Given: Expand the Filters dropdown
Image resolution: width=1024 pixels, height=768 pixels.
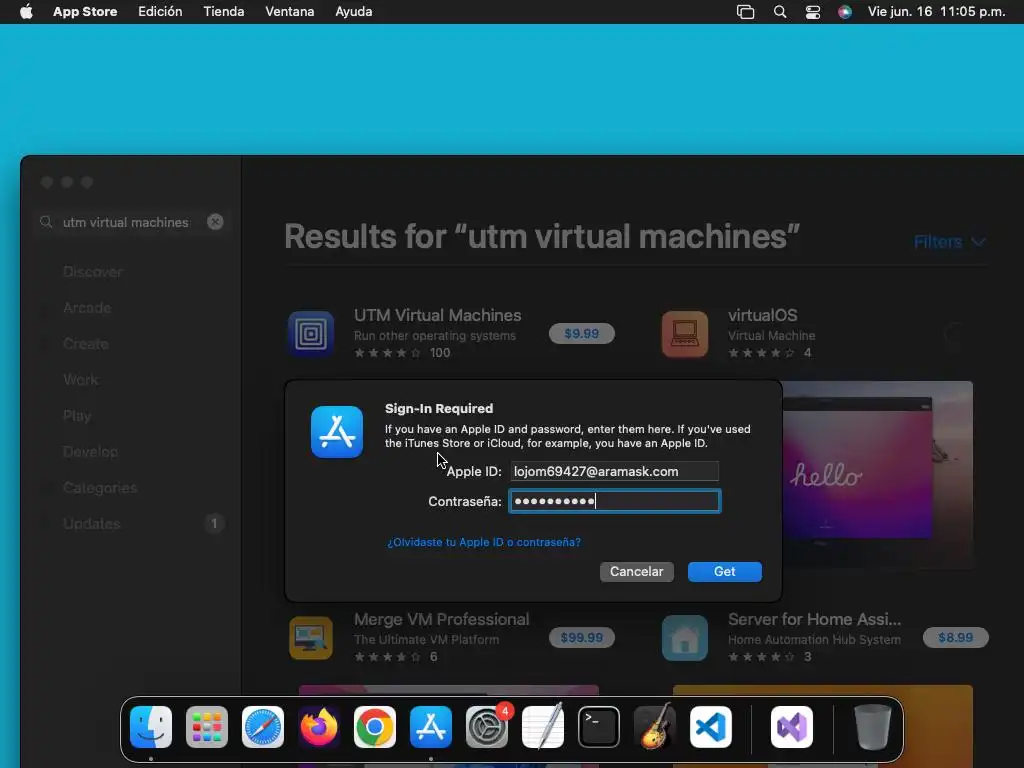Looking at the screenshot, I should pyautogui.click(x=949, y=242).
